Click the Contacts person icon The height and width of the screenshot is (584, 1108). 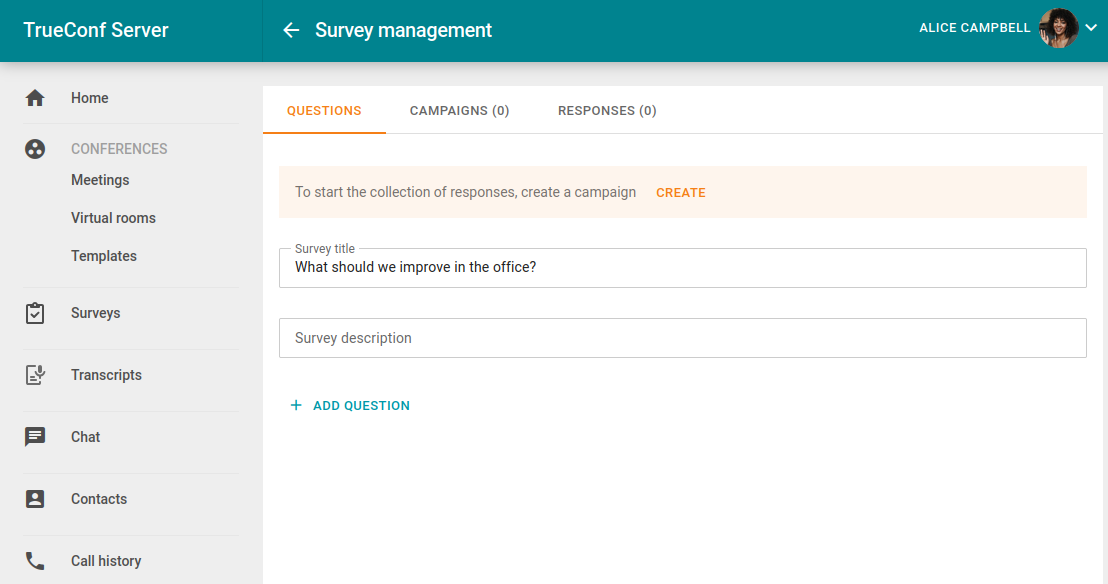pos(35,499)
